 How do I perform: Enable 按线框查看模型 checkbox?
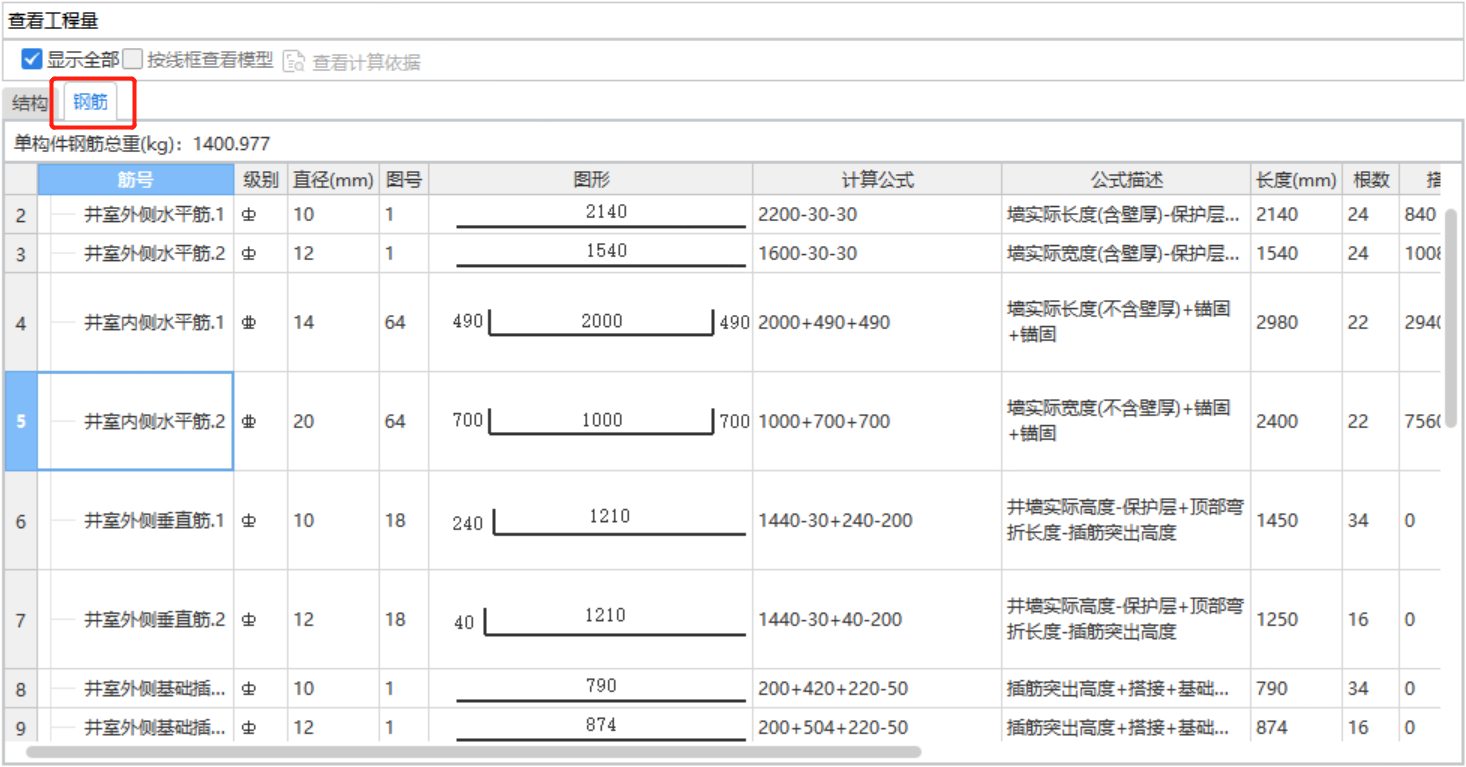pyautogui.click(x=133, y=60)
